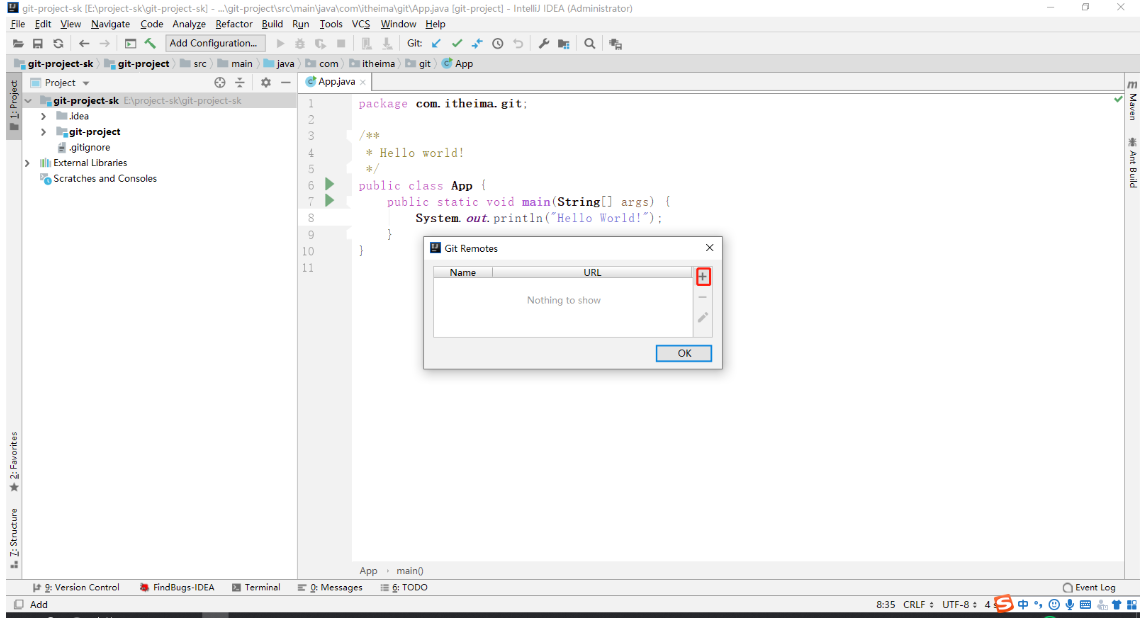Screen dimensions: 1145x620
Task: Expand the External Libraries node
Action: [28, 163]
